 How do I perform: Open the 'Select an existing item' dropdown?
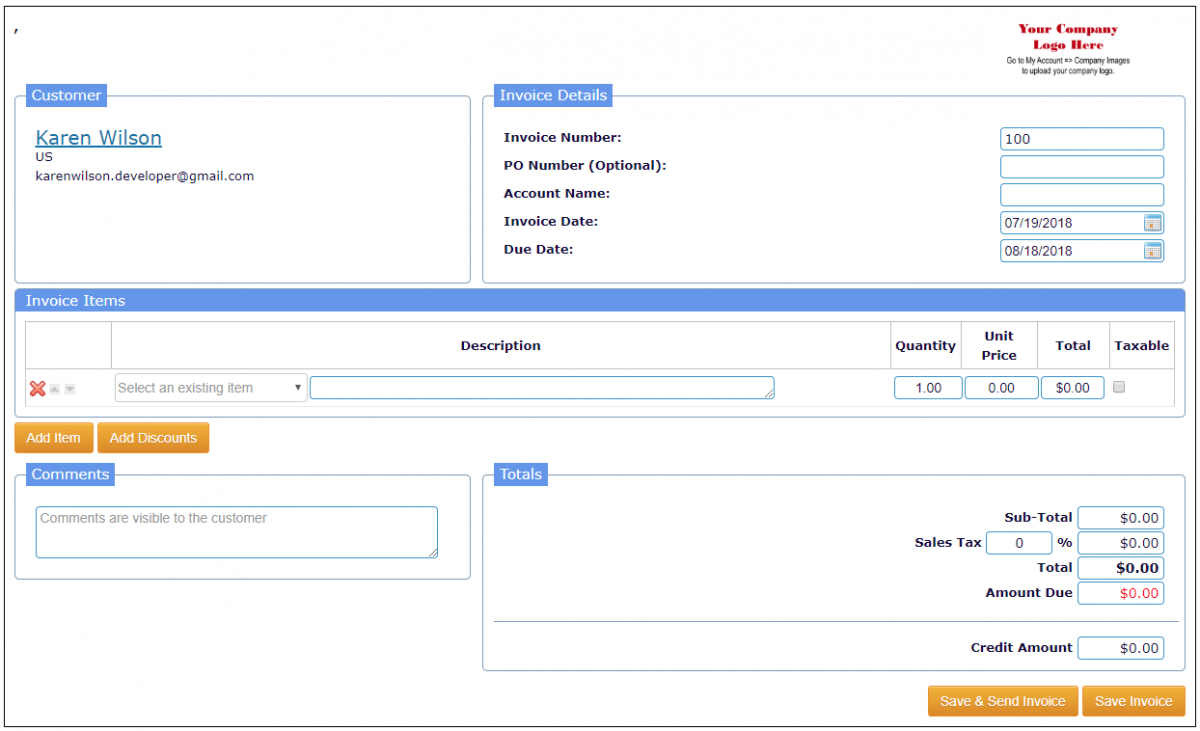[x=210, y=387]
